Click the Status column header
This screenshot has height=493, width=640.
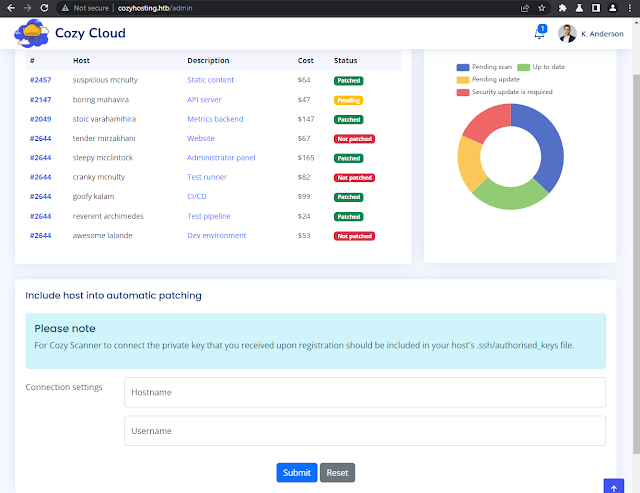(x=345, y=60)
